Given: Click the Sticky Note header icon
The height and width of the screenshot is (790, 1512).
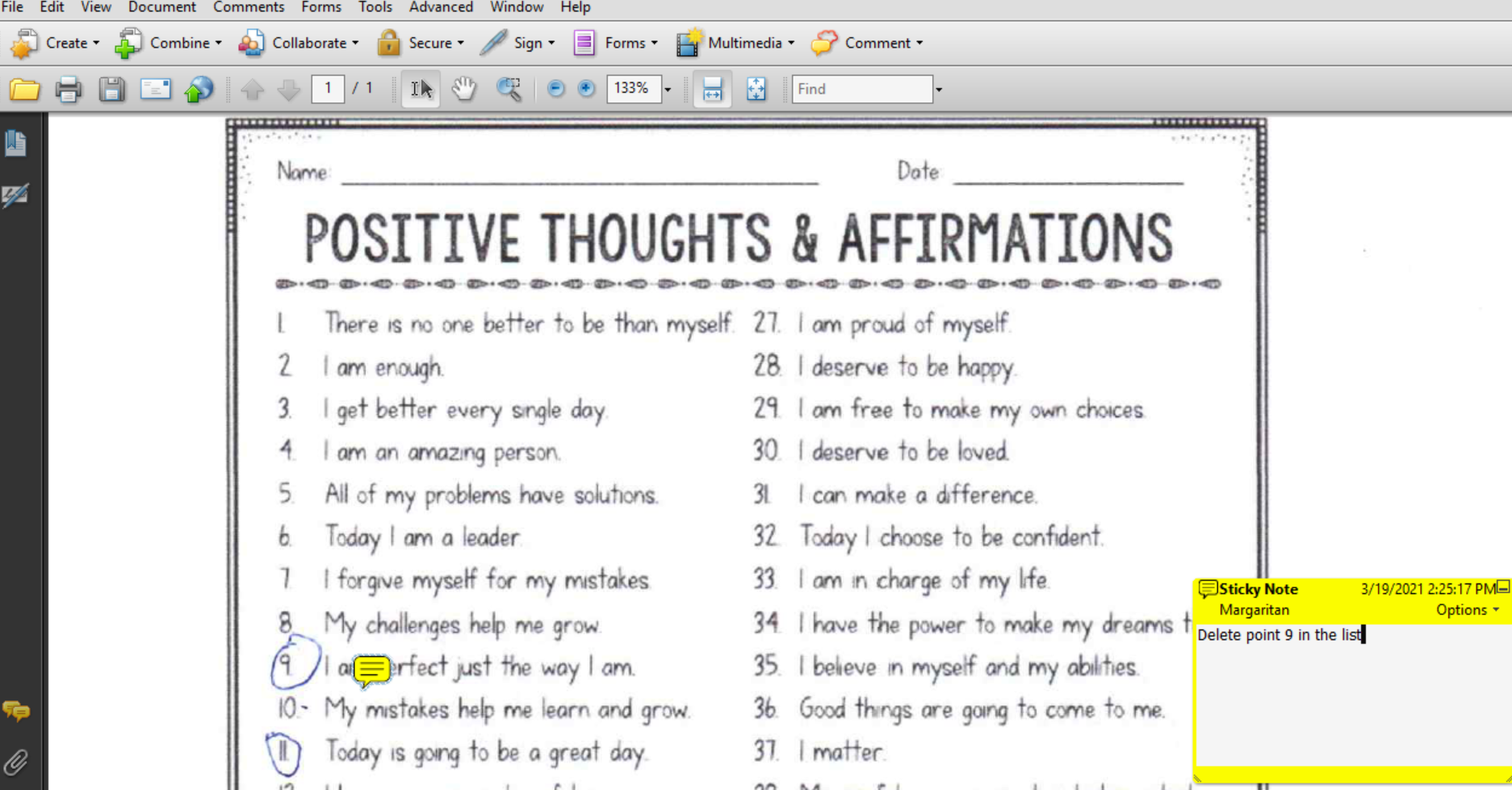Looking at the screenshot, I should pos(1207,589).
